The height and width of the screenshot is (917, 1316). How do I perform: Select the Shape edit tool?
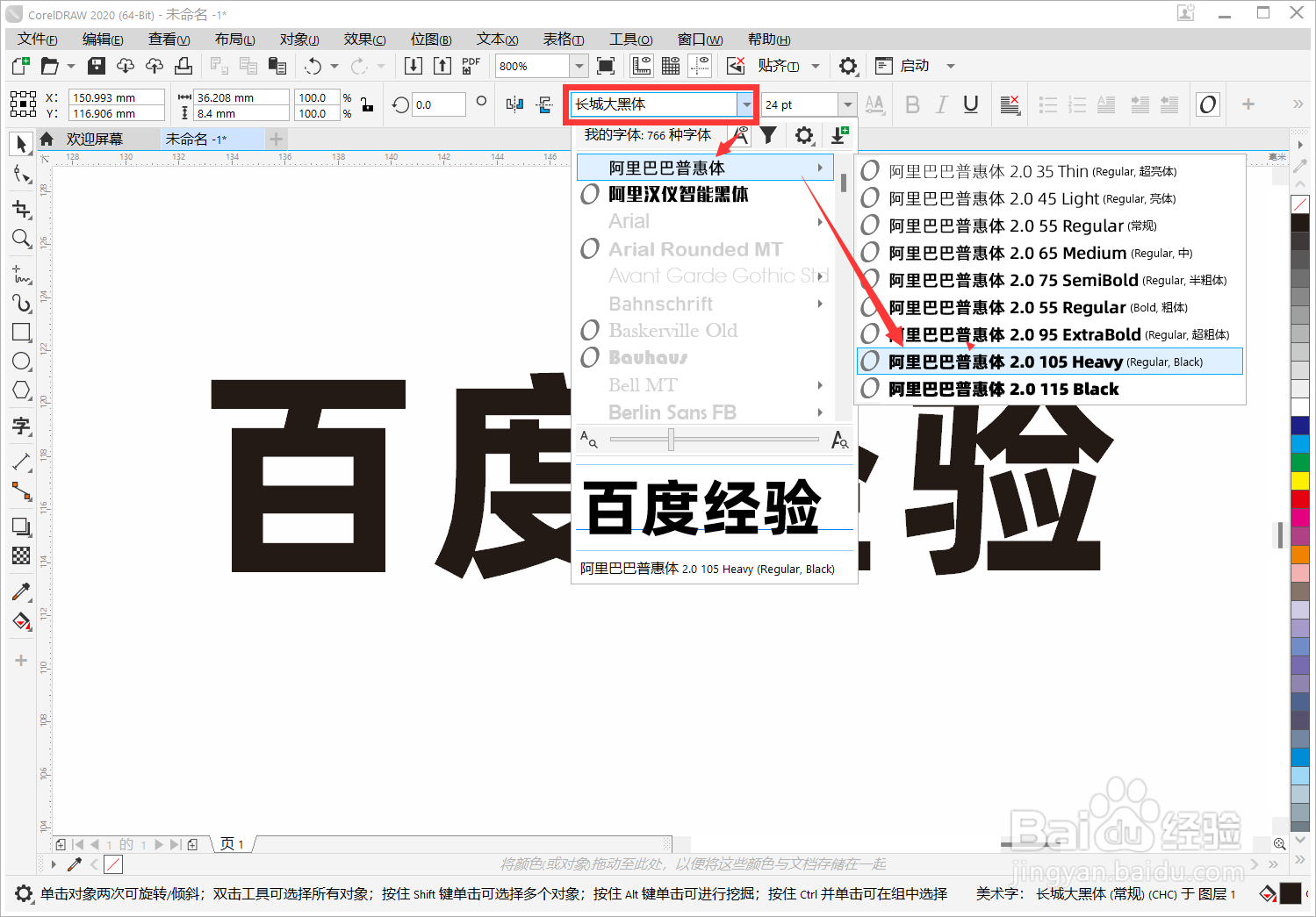(21, 175)
